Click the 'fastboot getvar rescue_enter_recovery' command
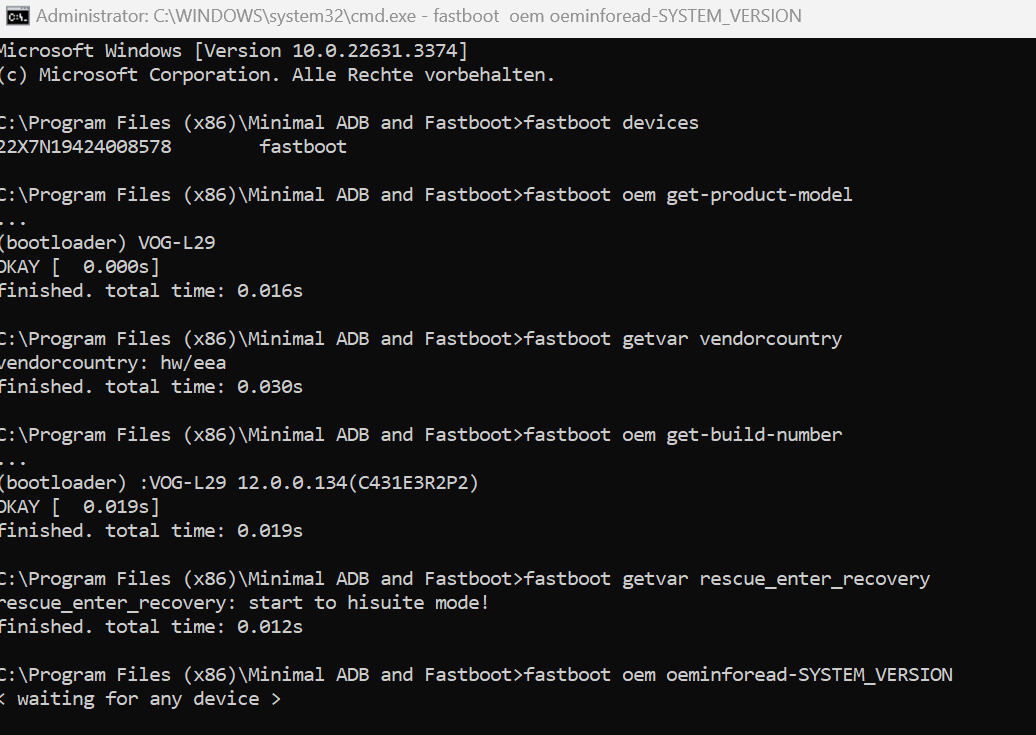This screenshot has width=1036, height=735. [x=727, y=578]
